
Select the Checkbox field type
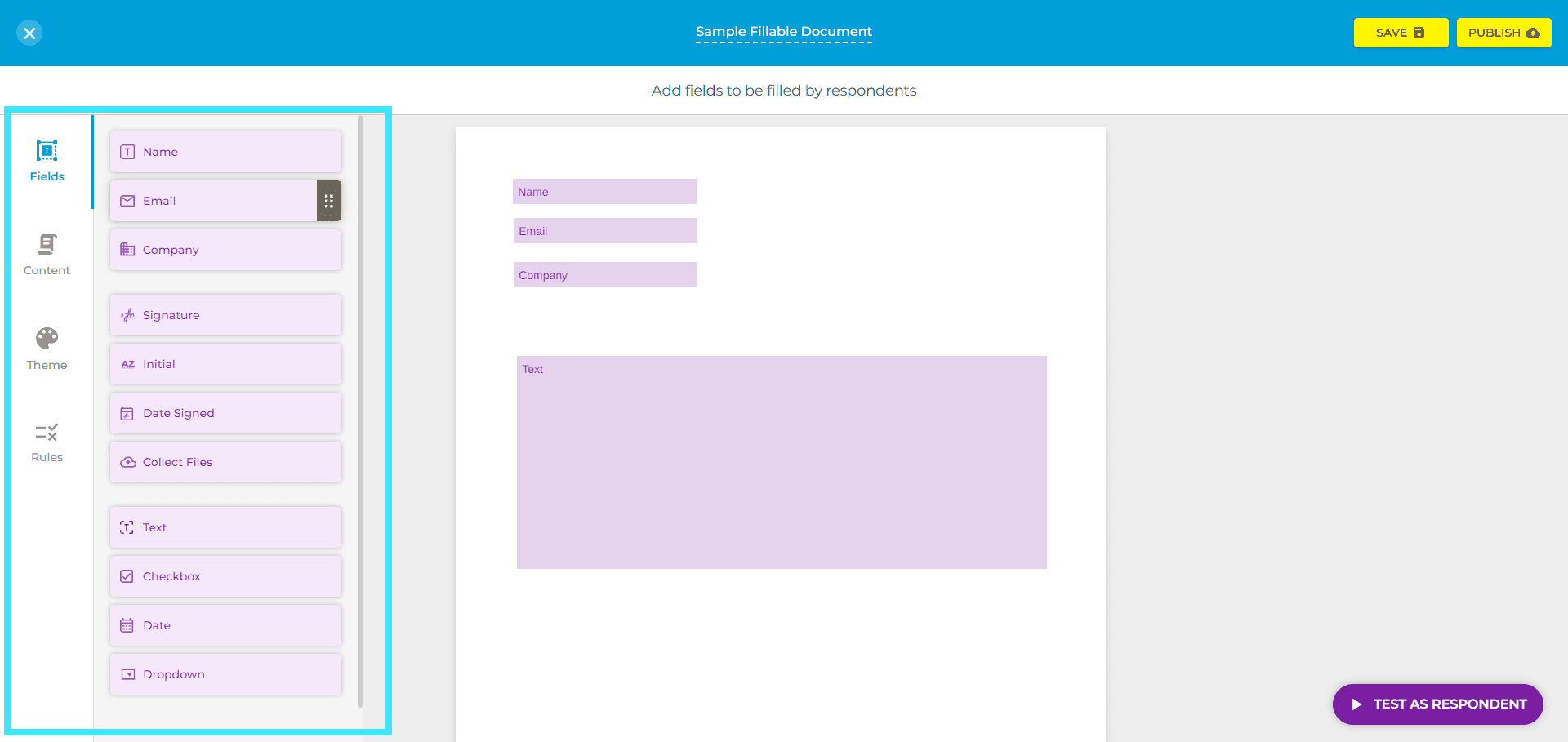pos(225,576)
